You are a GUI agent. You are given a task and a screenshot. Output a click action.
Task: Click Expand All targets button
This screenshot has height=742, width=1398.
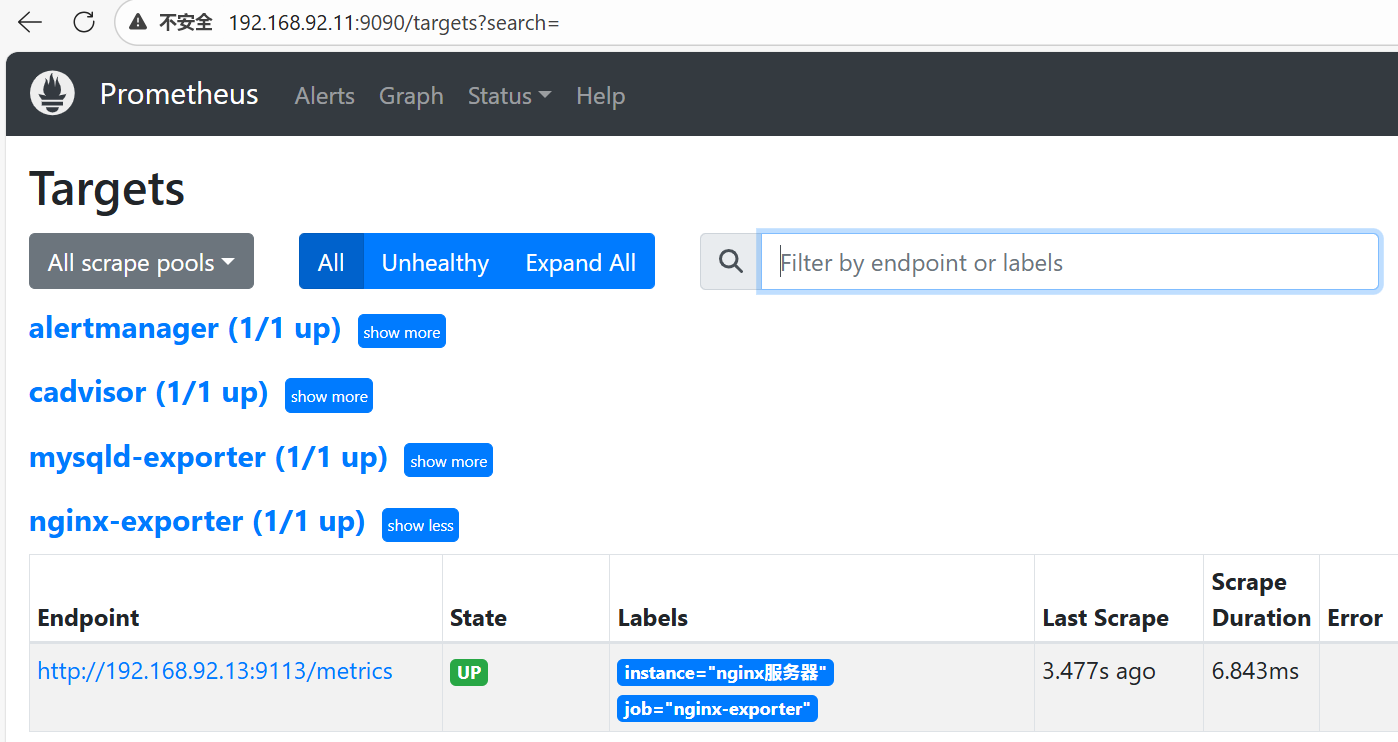click(581, 262)
